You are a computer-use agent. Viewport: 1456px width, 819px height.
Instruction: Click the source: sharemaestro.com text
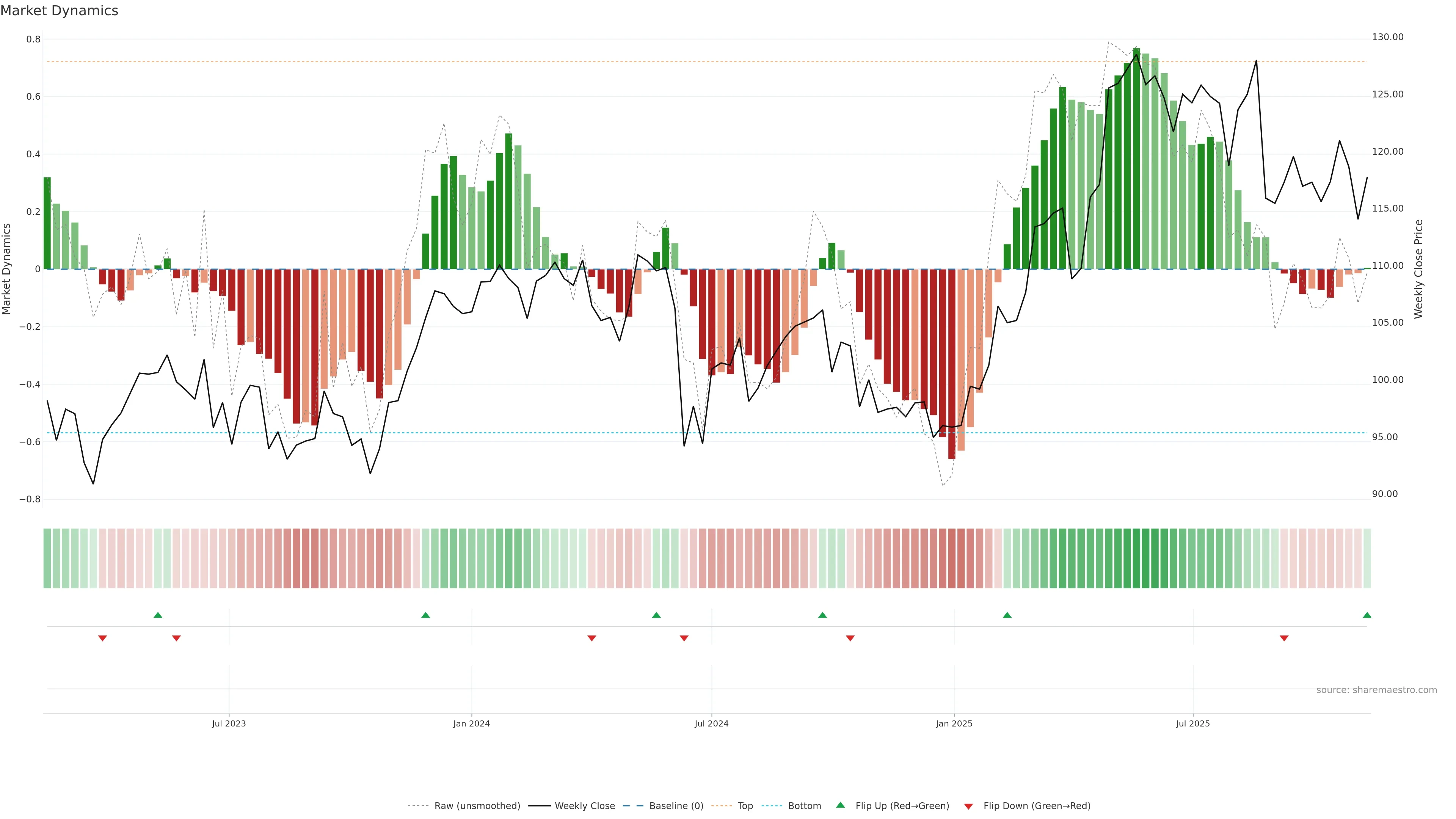point(1376,690)
